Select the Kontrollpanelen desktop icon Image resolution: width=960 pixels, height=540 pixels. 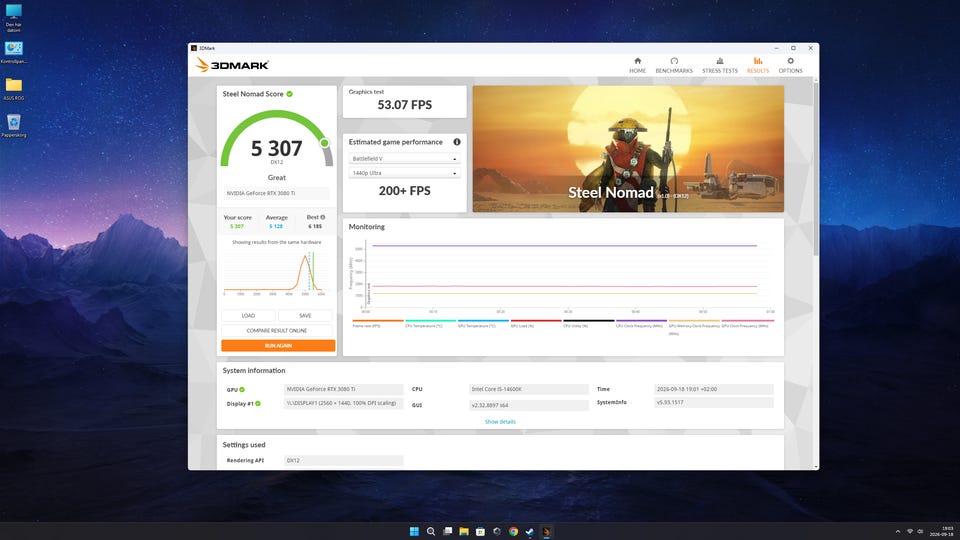(13, 52)
